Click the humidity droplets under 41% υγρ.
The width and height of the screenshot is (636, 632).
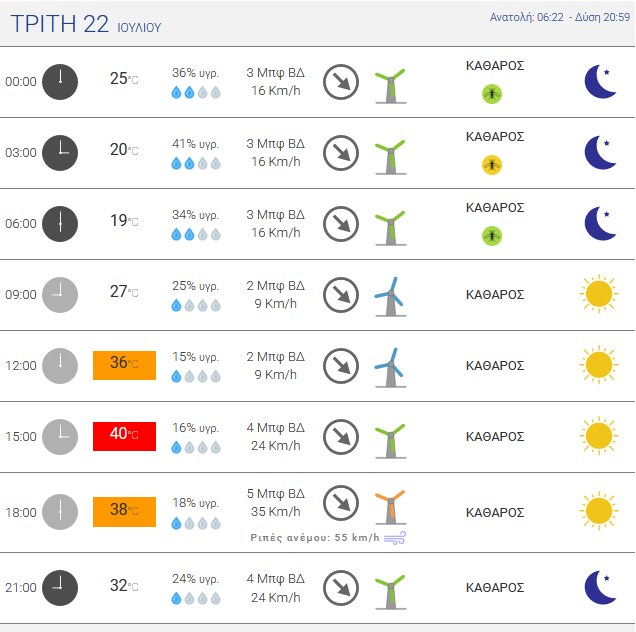tap(196, 163)
